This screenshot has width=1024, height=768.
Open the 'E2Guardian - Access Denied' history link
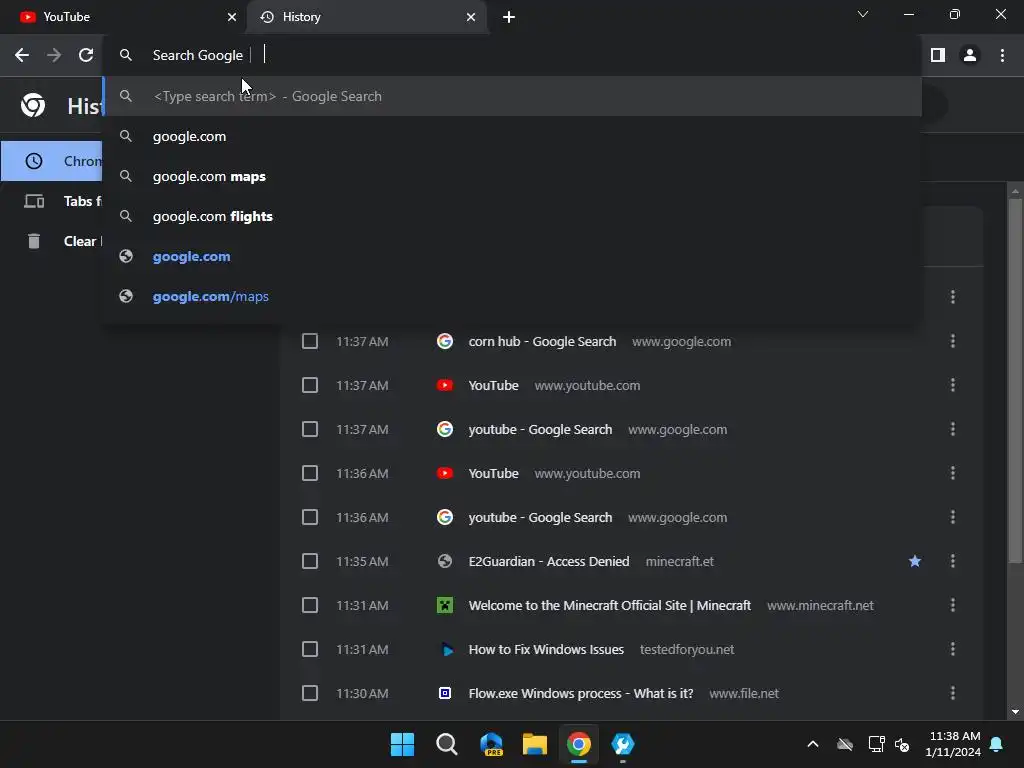pos(549,561)
